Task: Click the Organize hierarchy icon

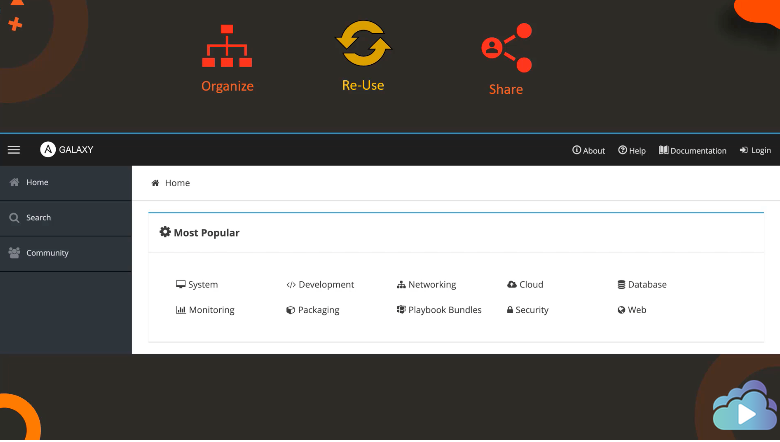Action: (227, 46)
